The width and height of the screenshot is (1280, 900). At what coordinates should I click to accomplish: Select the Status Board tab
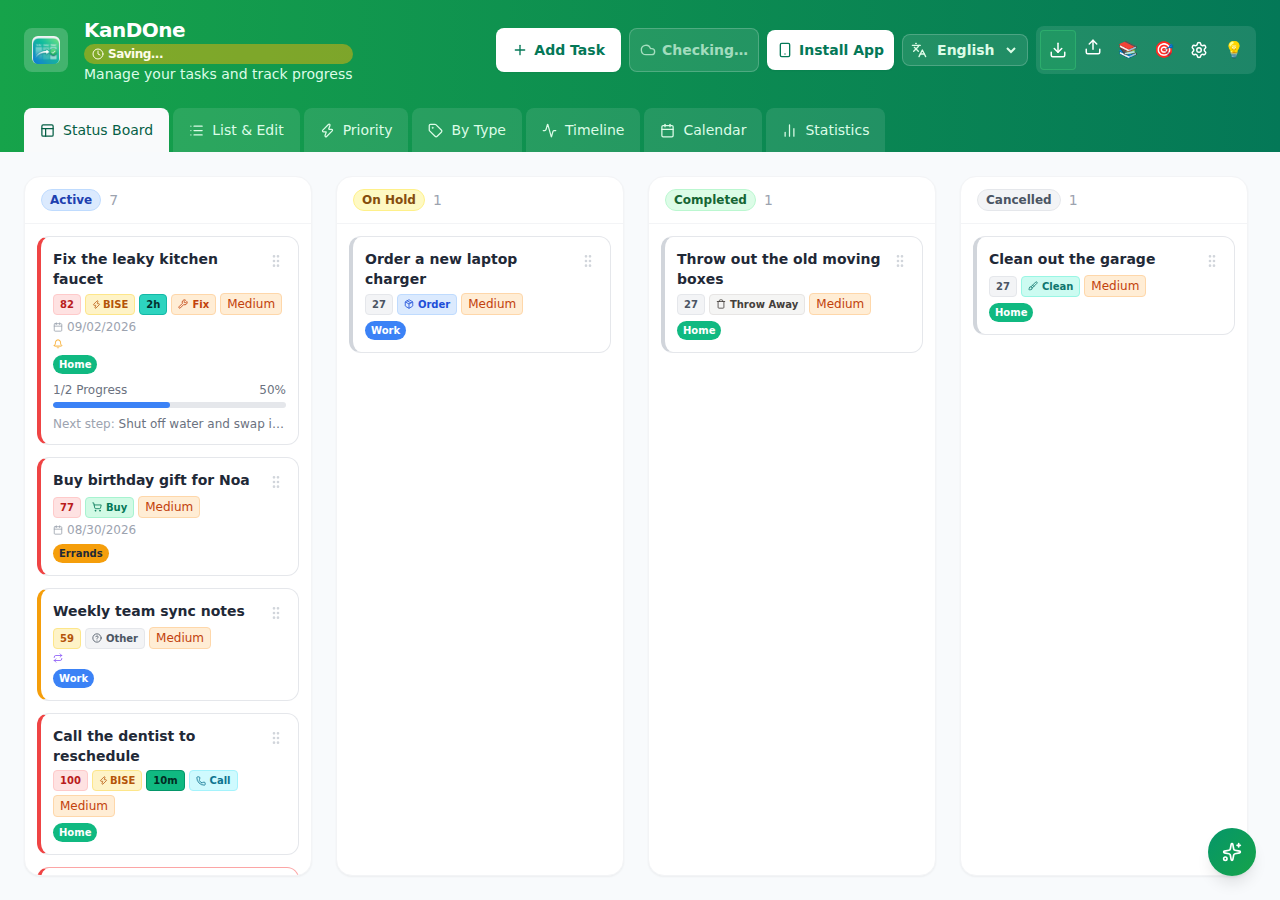97,130
